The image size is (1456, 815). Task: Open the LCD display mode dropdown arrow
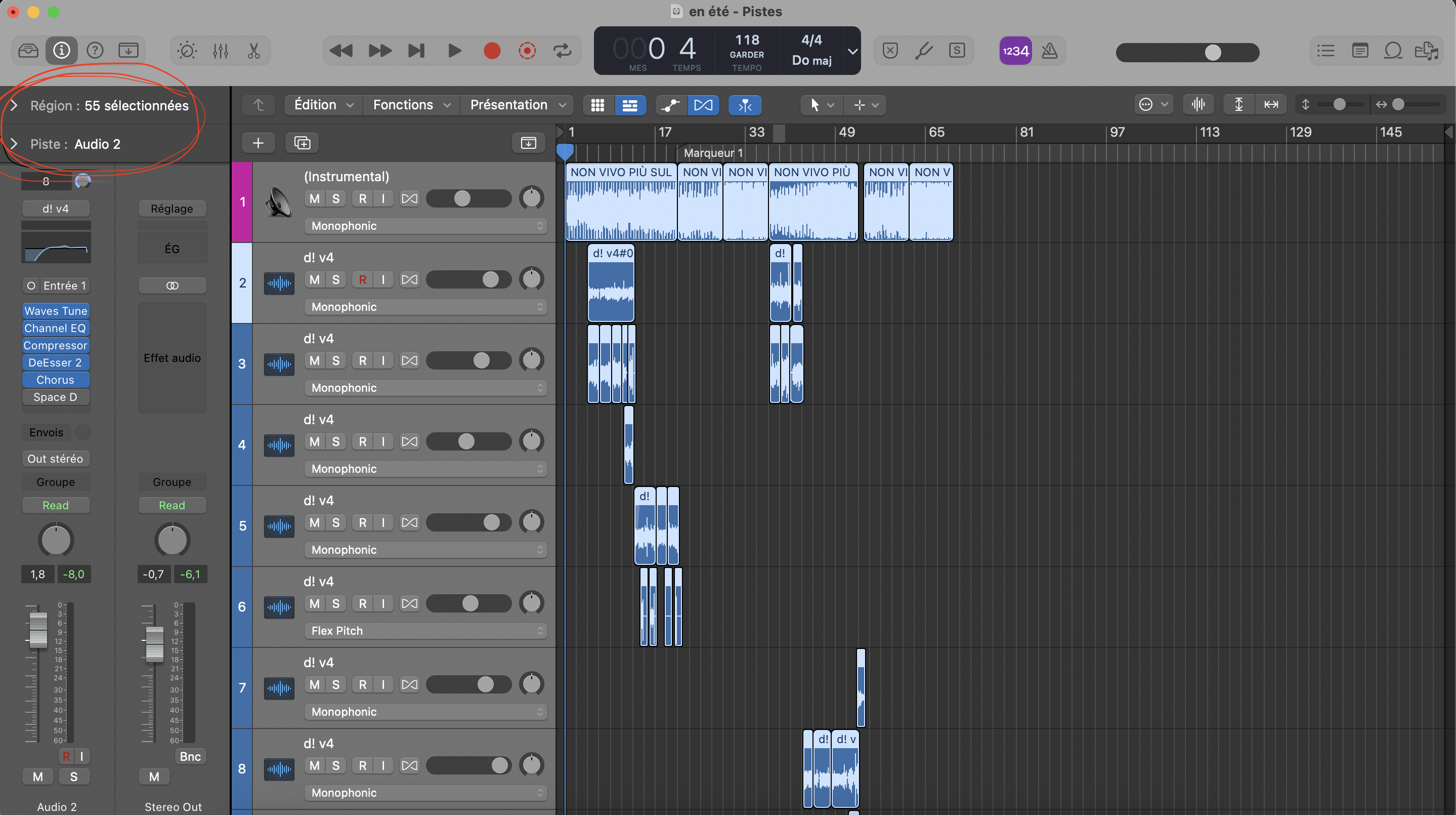[852, 52]
